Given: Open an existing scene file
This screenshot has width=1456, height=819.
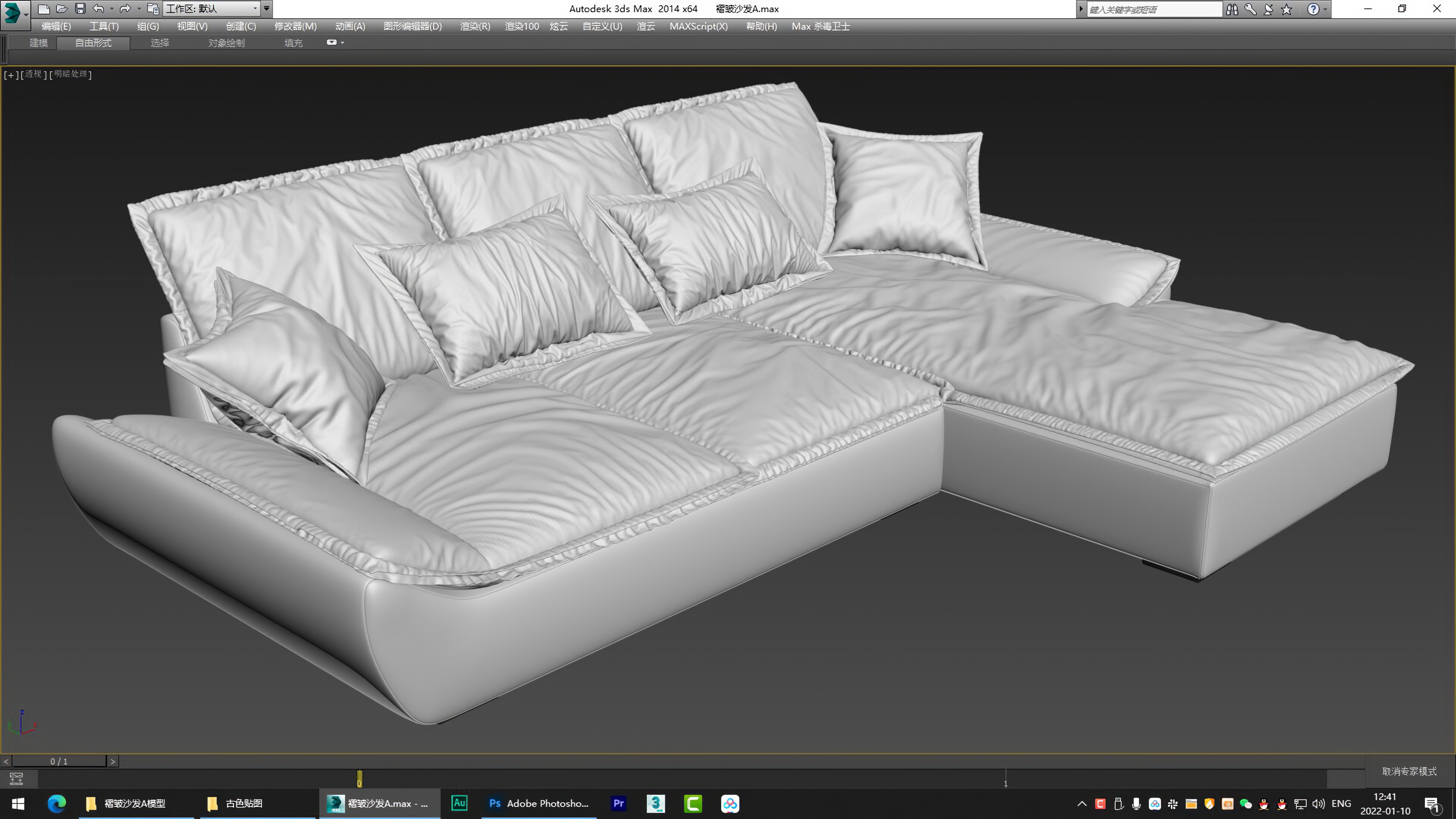Looking at the screenshot, I should [62, 8].
